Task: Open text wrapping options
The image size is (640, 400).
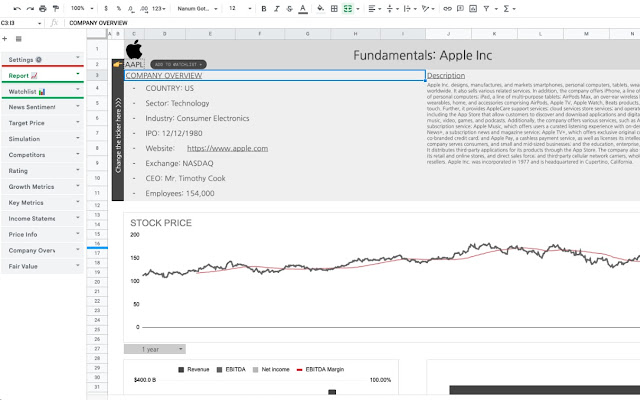Action: pos(409,9)
